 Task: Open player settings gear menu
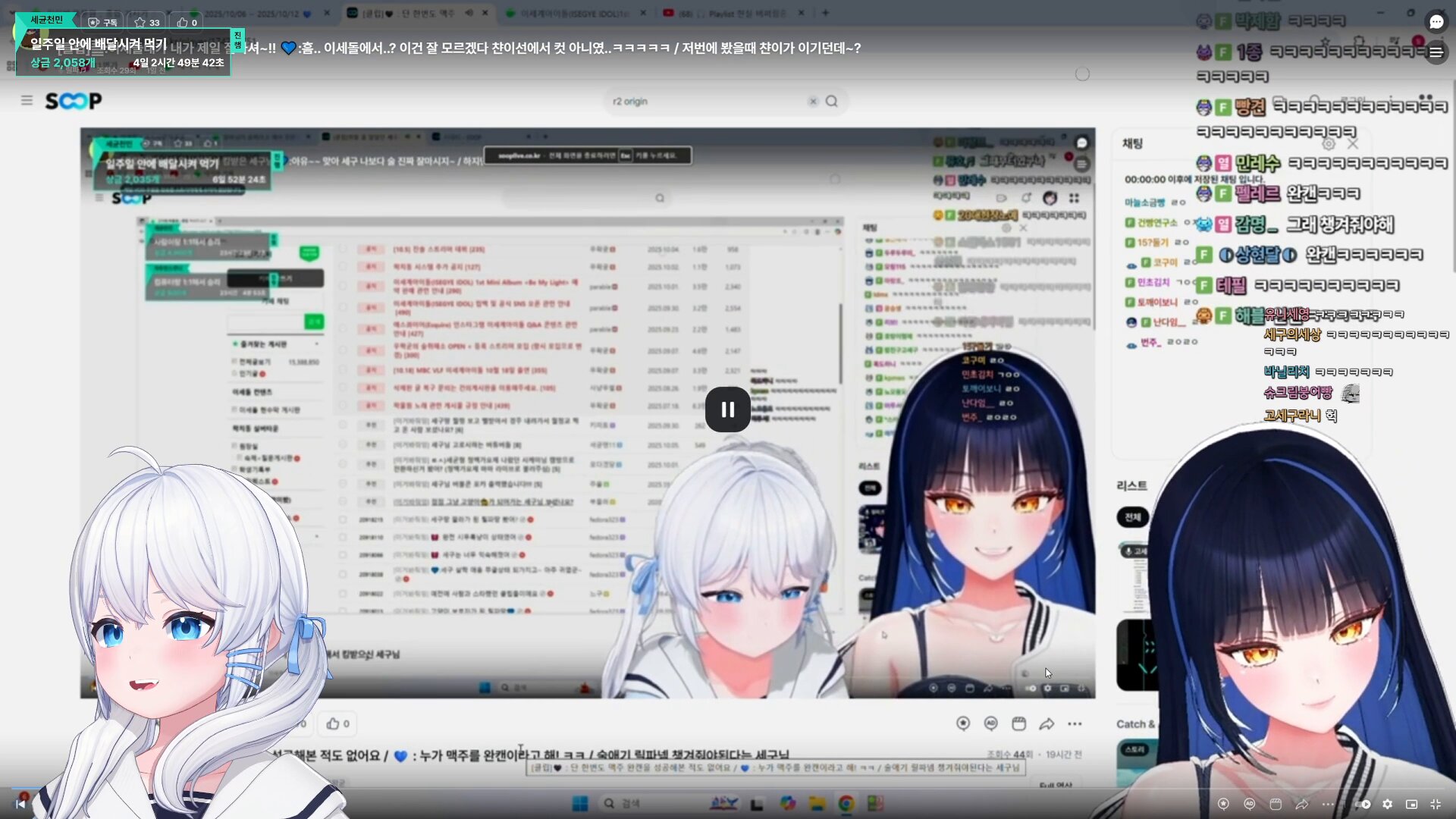coord(1387,804)
